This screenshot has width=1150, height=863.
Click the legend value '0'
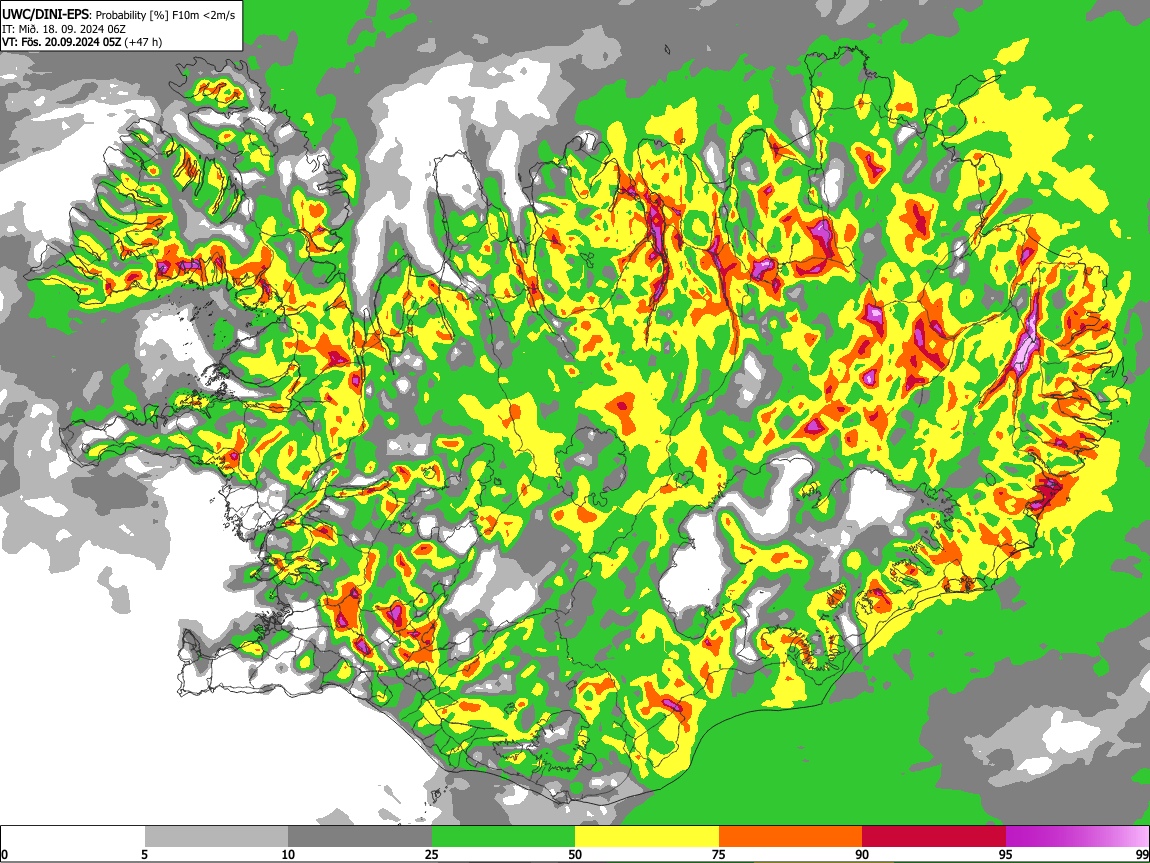point(4,854)
